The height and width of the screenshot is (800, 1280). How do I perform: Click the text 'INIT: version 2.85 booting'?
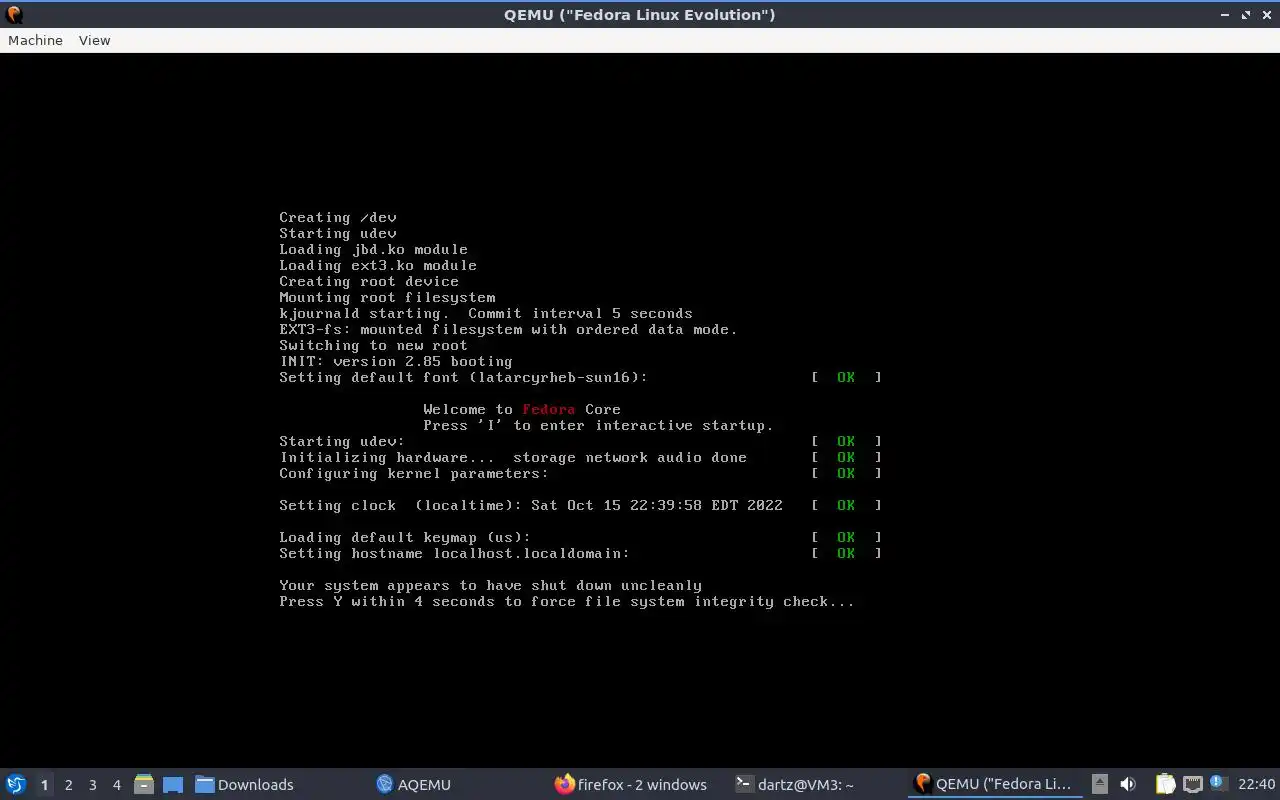[x=396, y=361]
